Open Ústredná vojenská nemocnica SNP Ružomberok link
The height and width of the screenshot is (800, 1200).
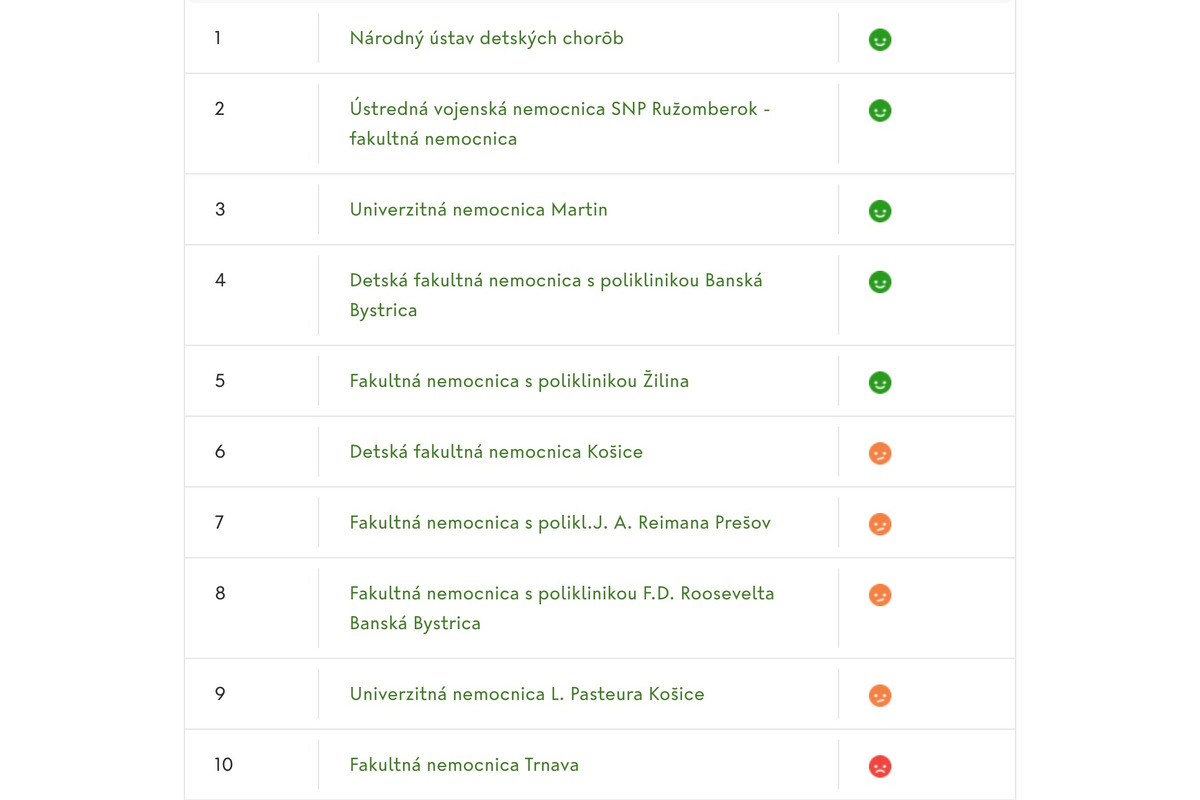(x=559, y=109)
